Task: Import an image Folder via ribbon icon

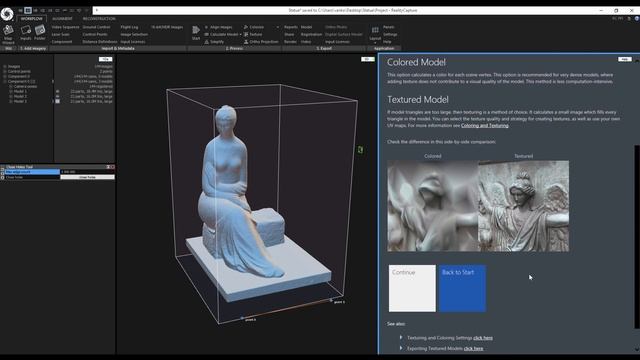Action: point(40,33)
